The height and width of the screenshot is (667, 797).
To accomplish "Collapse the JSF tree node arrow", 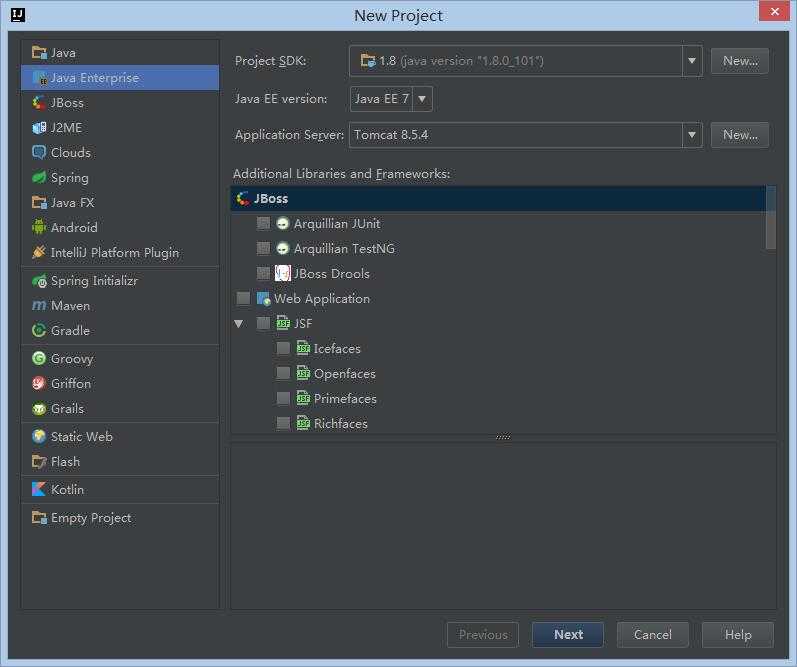I will [x=238, y=323].
